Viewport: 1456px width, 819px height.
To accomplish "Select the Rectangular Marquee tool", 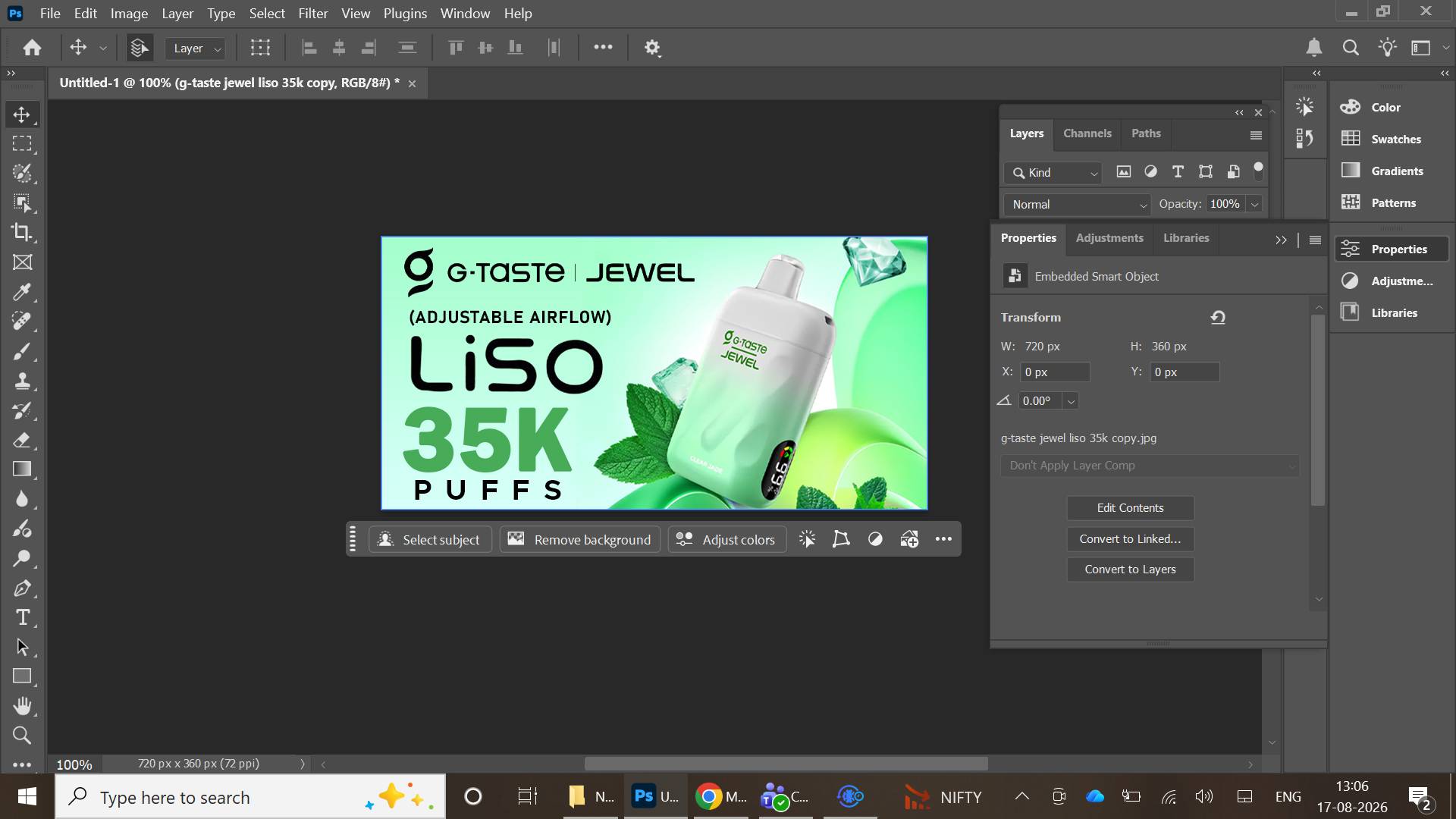I will [22, 143].
